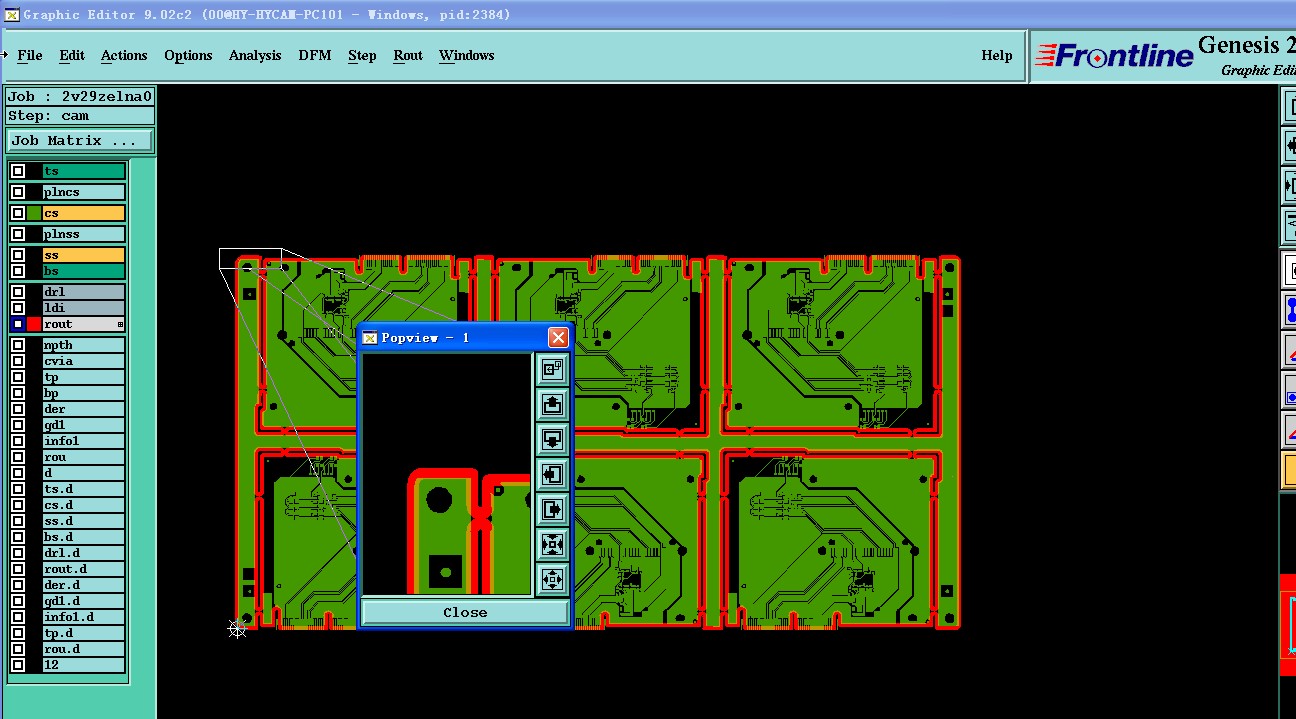Open the File menu
This screenshot has width=1296, height=719.
[x=30, y=55]
